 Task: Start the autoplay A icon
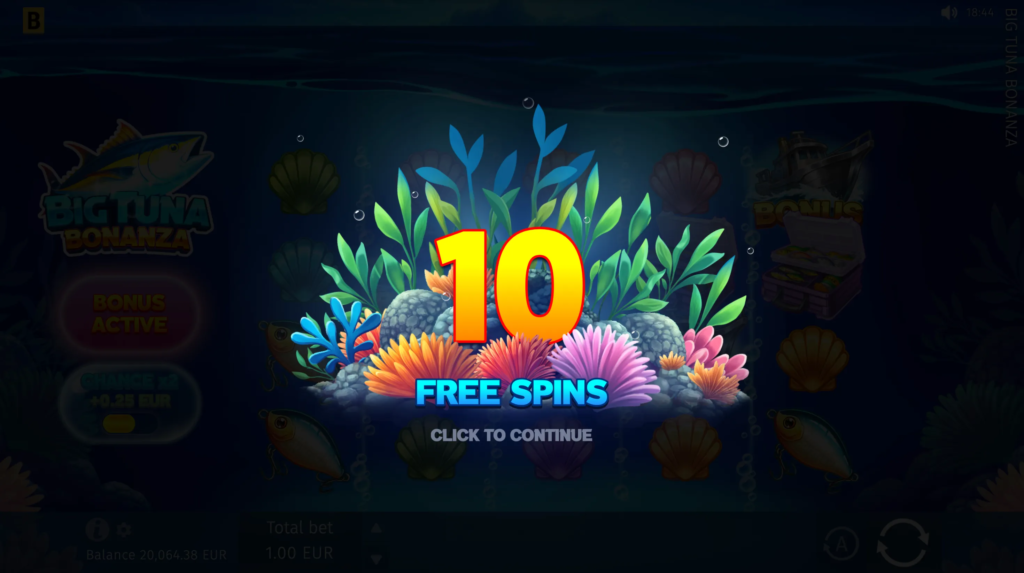click(x=841, y=544)
